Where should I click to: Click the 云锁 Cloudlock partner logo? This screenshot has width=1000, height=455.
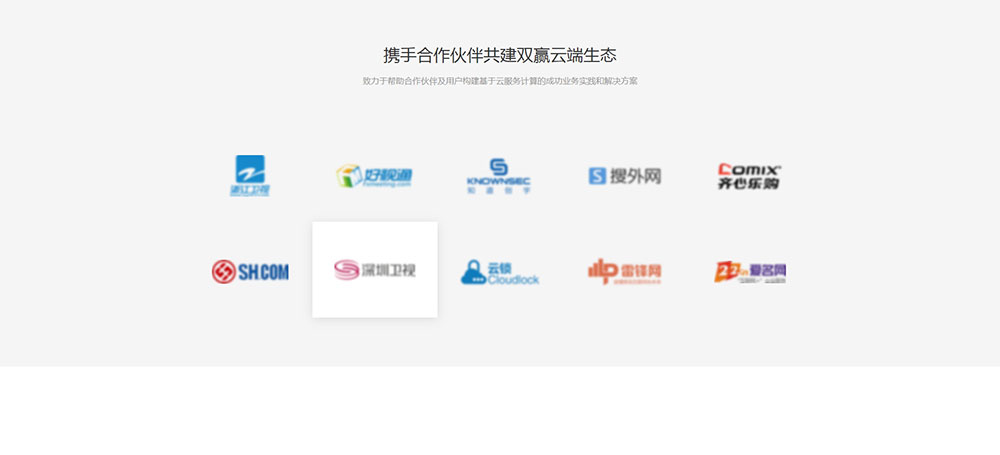(500, 272)
